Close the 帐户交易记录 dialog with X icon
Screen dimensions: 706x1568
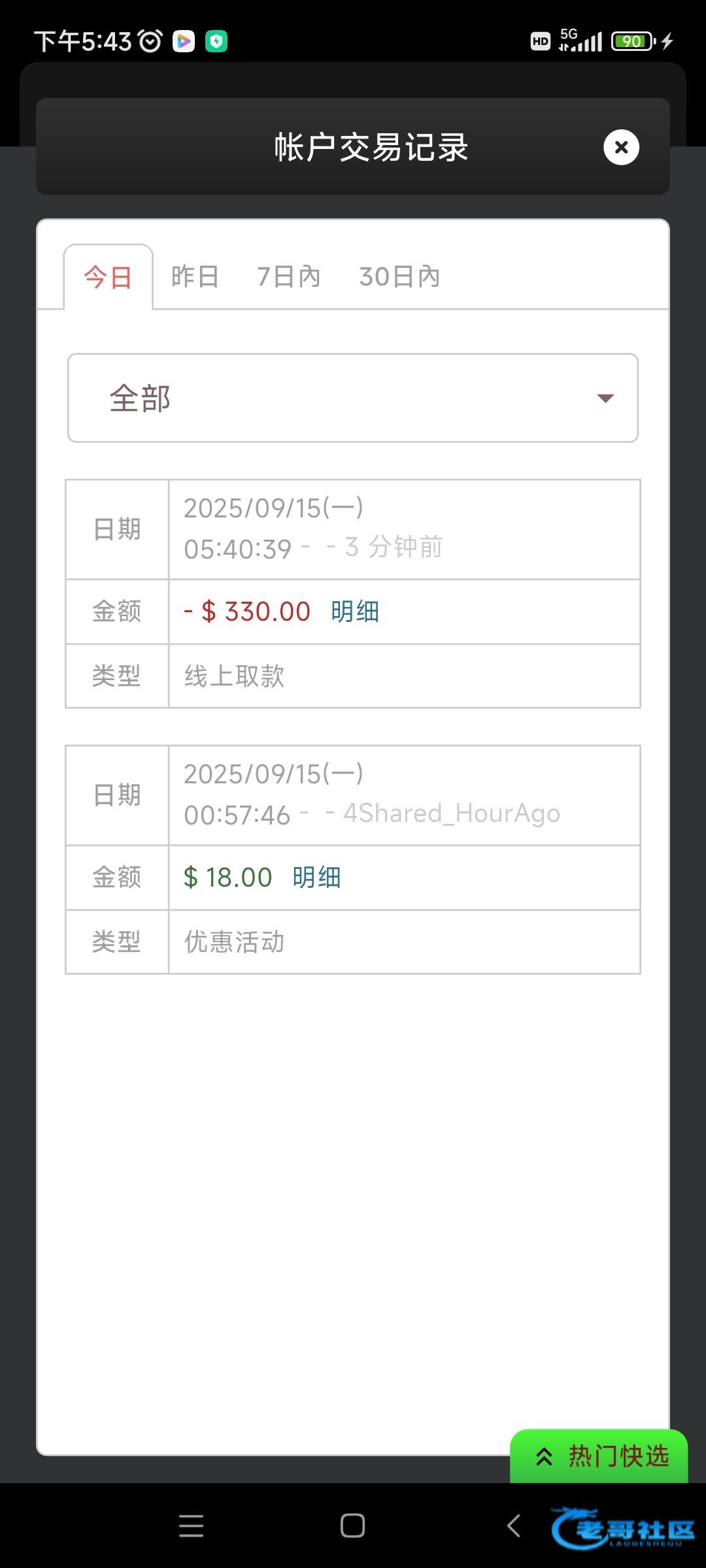[x=621, y=148]
